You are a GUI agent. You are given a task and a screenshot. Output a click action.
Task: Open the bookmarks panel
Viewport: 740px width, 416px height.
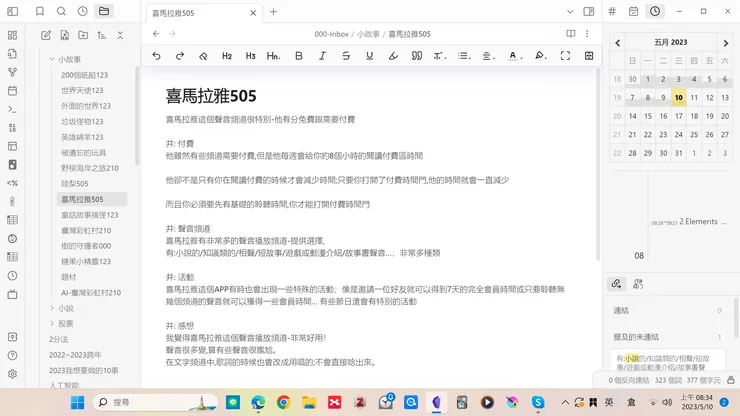tap(40, 11)
